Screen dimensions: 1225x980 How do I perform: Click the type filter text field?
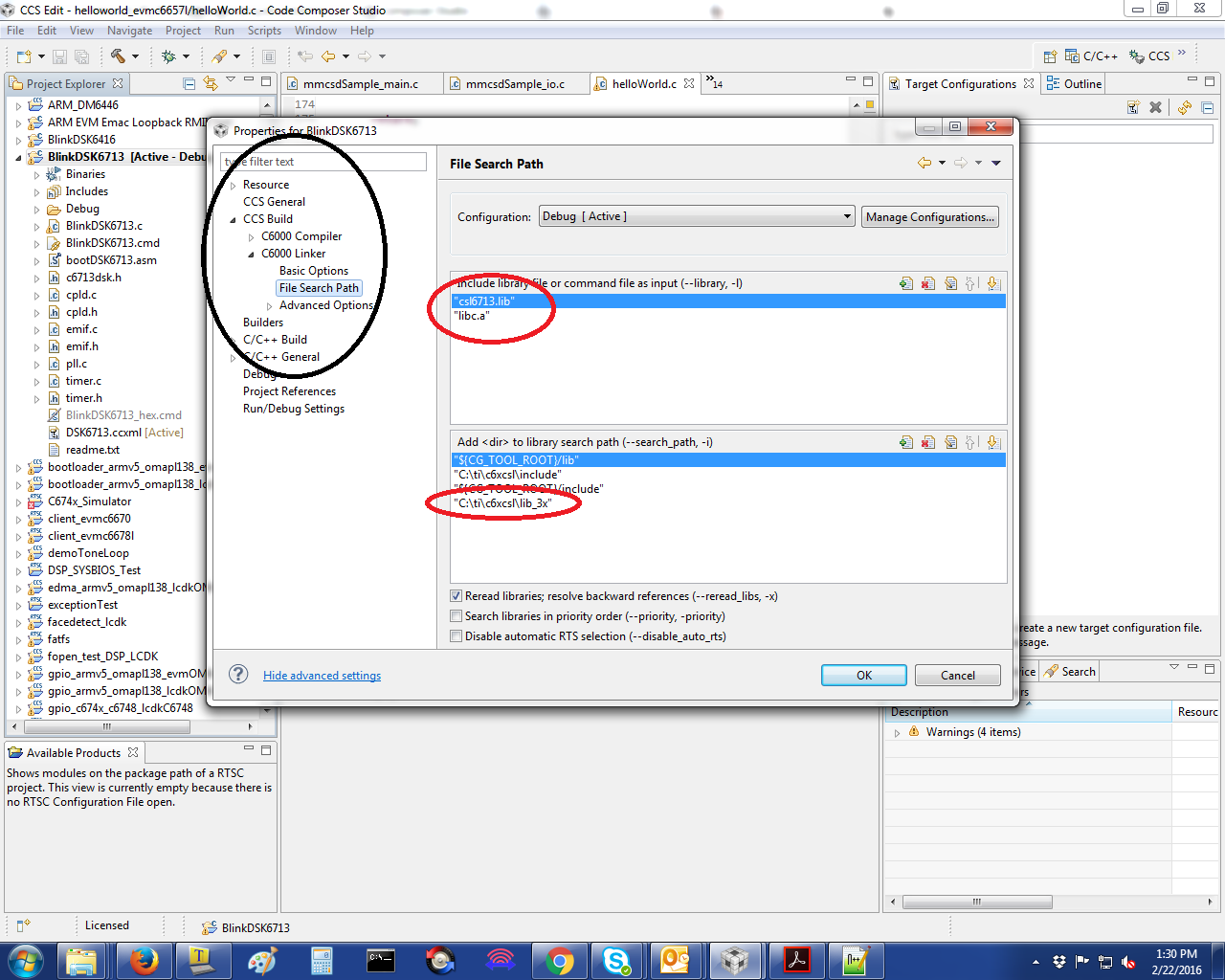pyautogui.click(x=323, y=162)
